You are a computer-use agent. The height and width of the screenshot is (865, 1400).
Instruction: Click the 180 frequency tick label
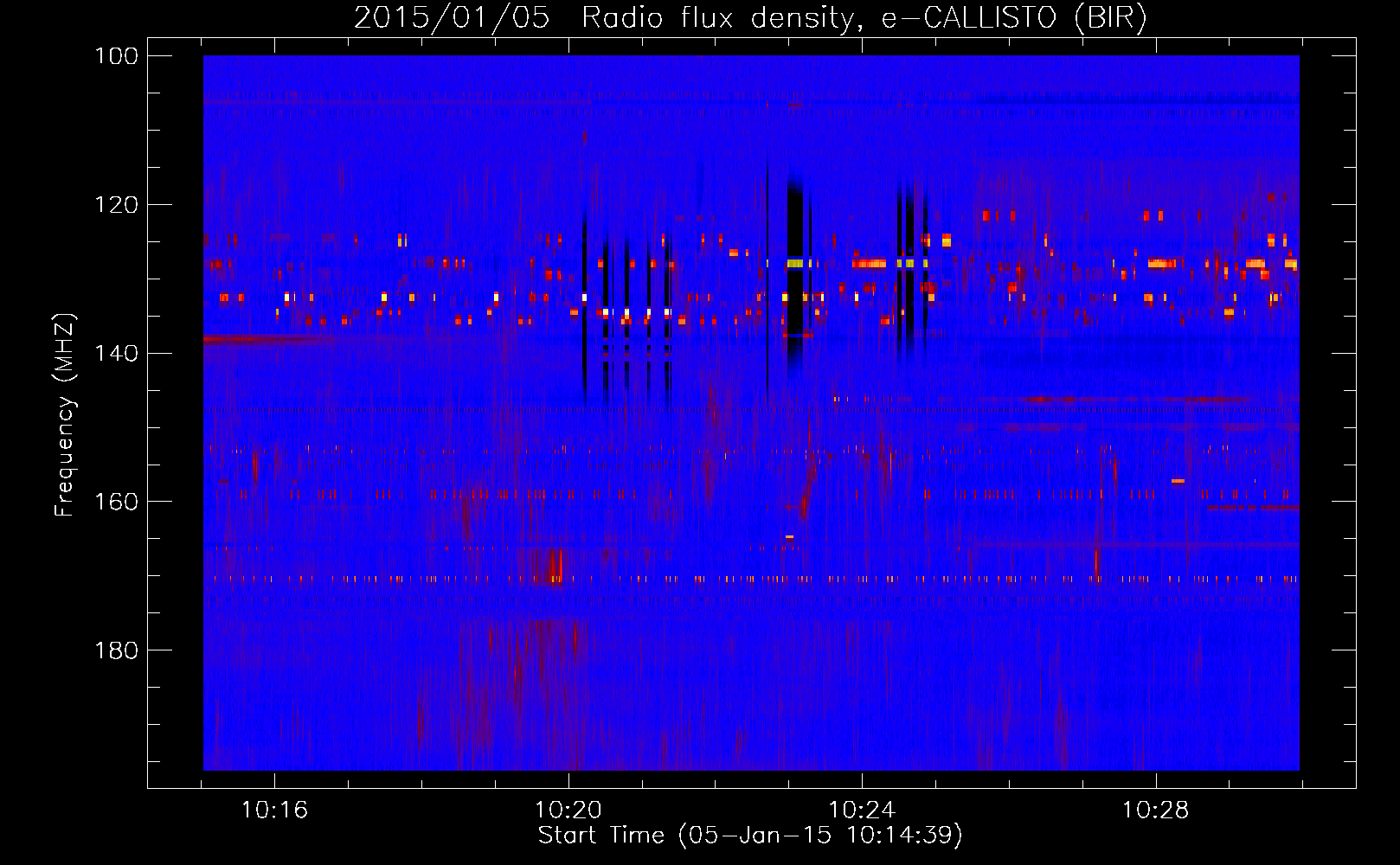pyautogui.click(x=116, y=650)
